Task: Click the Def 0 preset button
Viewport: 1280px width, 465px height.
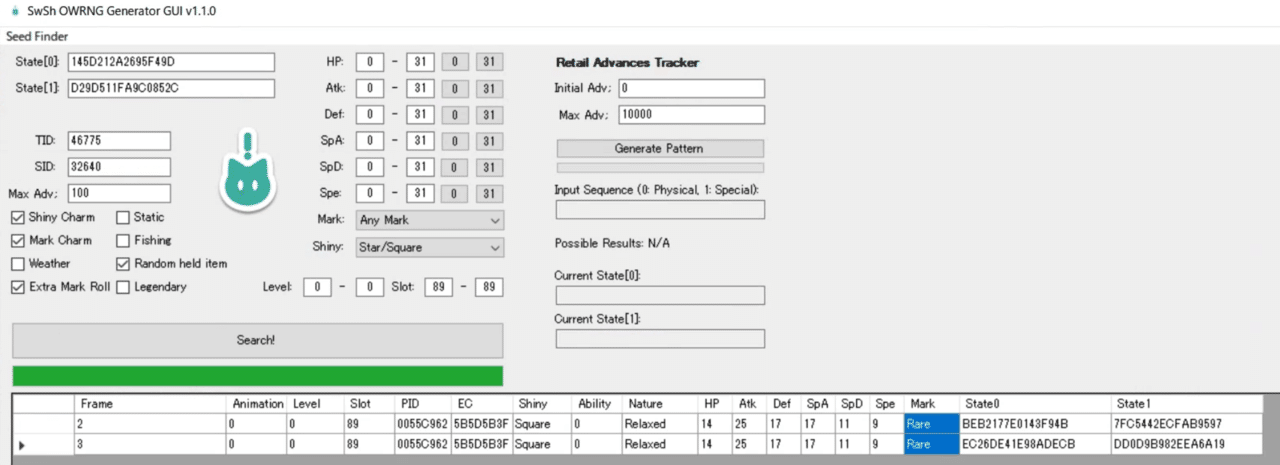Action: pos(454,114)
